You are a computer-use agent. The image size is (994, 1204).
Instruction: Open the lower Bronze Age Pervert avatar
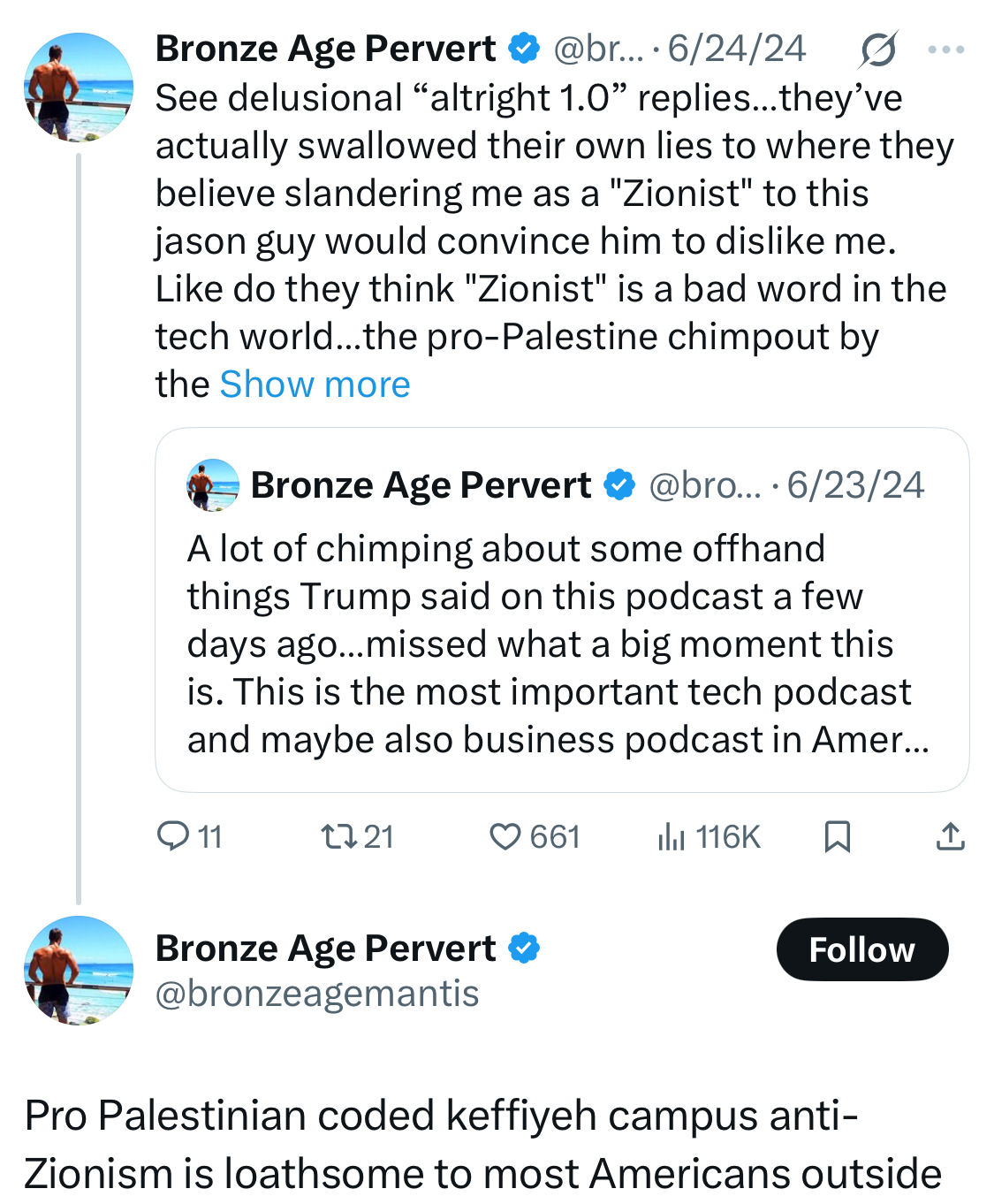(x=79, y=971)
